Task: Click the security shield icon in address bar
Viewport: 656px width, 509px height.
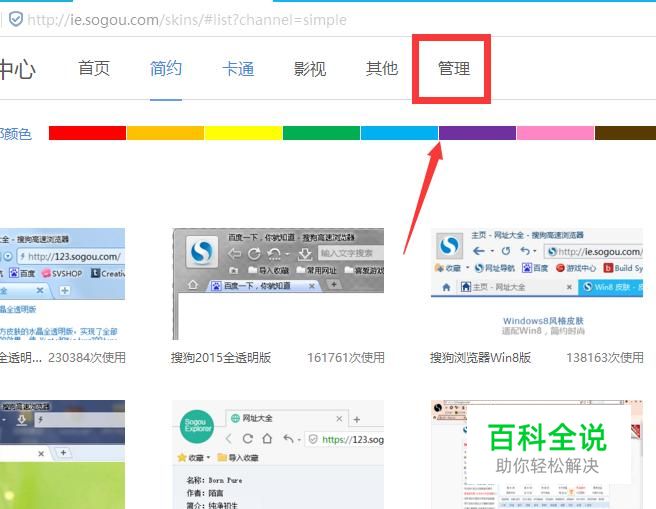Action: click(16, 19)
